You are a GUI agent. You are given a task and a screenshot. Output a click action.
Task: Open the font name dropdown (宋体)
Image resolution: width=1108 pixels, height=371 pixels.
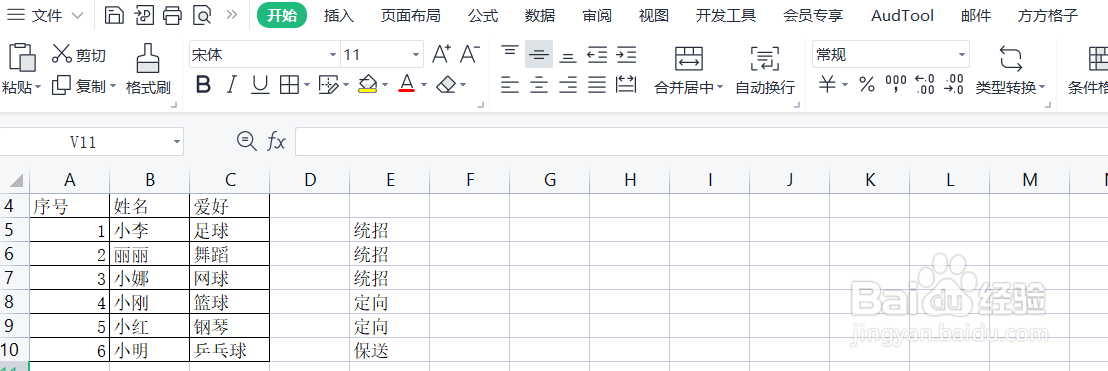(333, 54)
